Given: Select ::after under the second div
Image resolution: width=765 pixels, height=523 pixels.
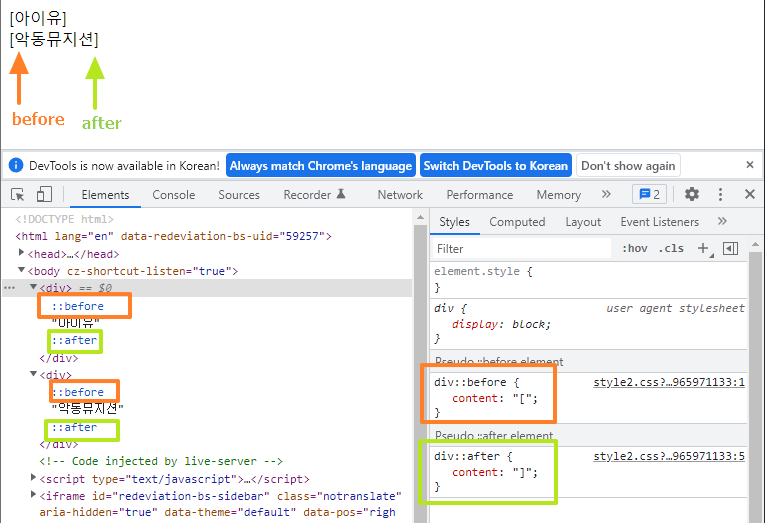Looking at the screenshot, I should 74,427.
